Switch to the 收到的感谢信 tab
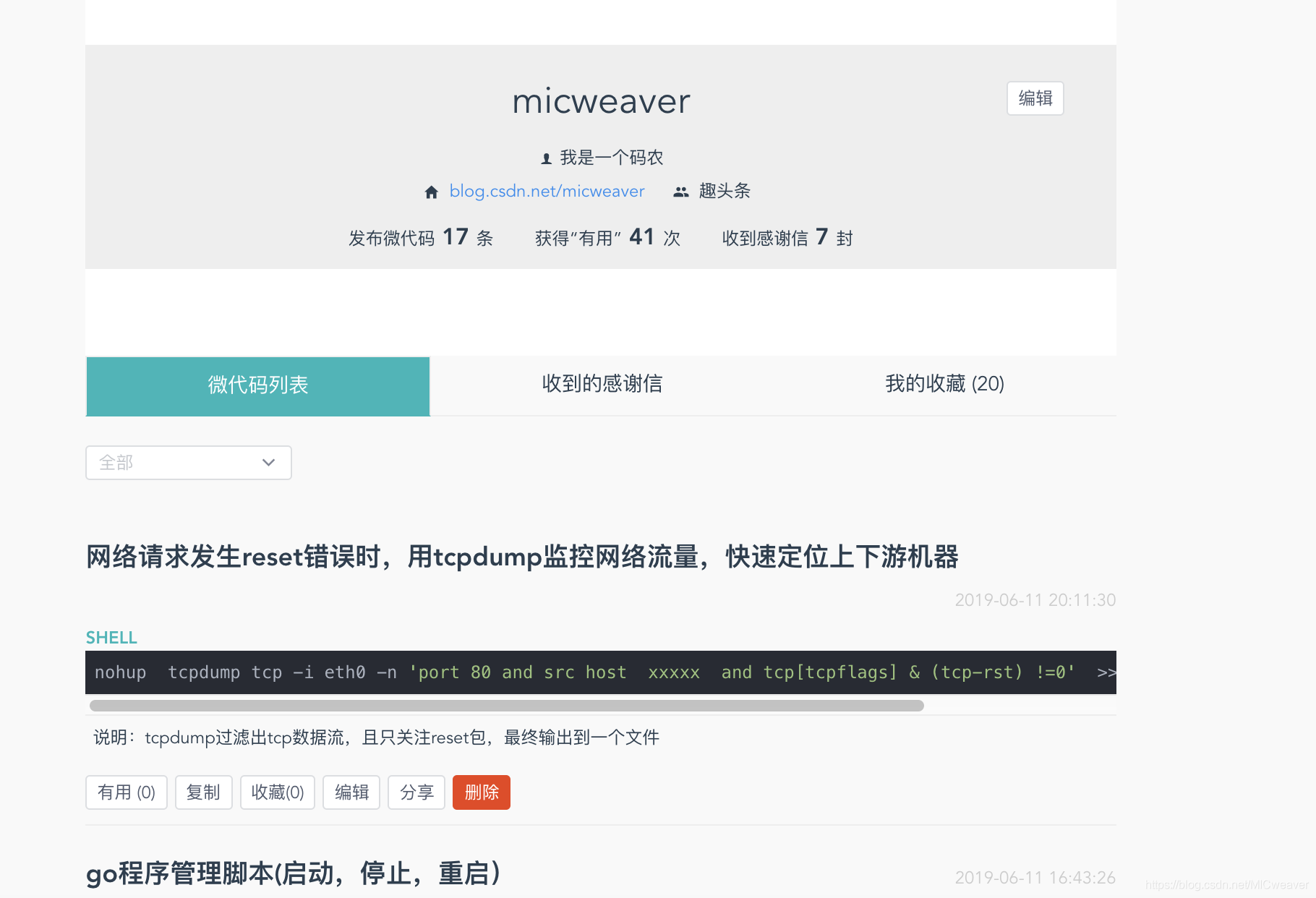 [x=602, y=384]
